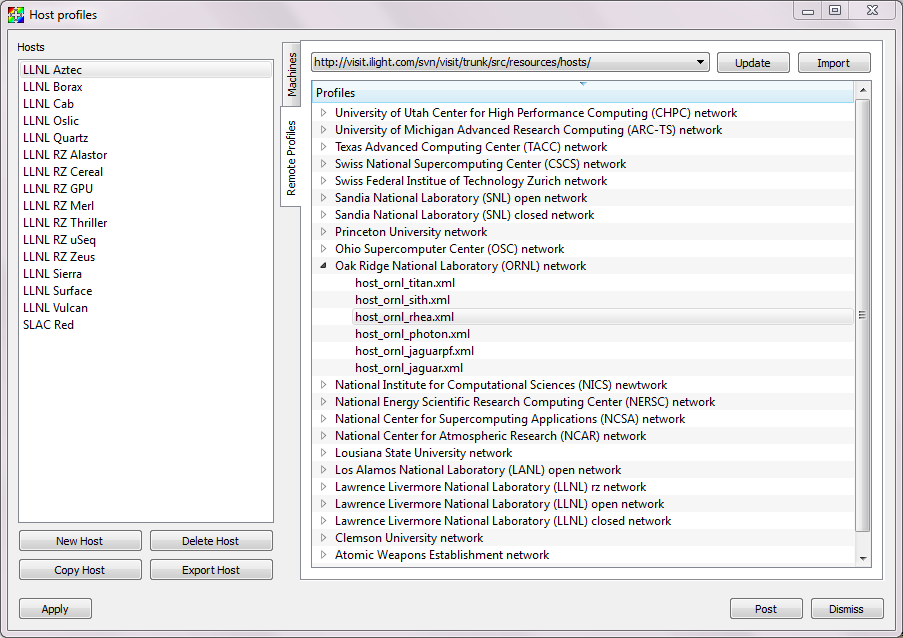The height and width of the screenshot is (638, 903).
Task: Click the scrollbar up arrow
Action: (x=863, y=90)
